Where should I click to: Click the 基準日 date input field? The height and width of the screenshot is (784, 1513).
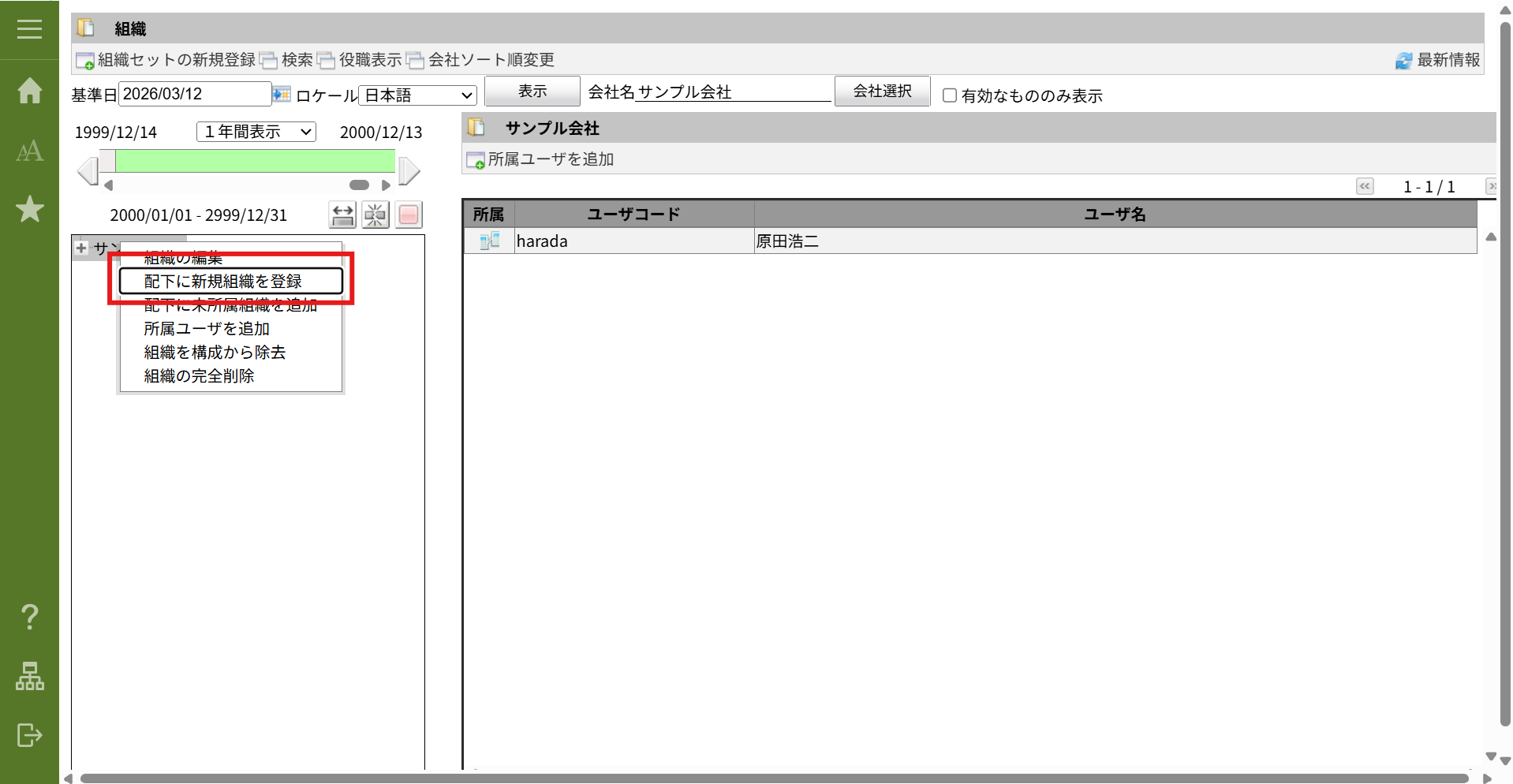pos(194,94)
